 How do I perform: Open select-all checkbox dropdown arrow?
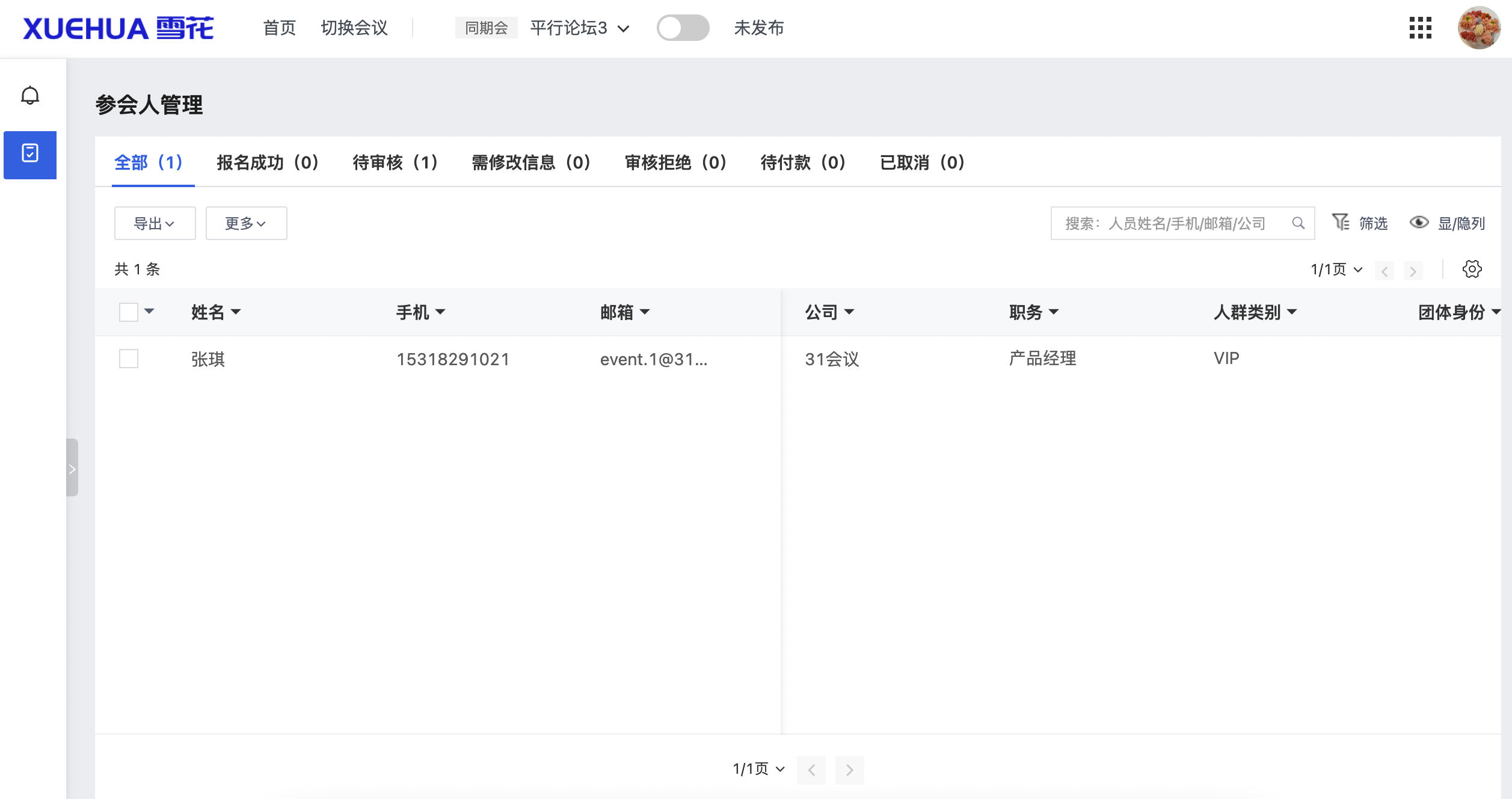(149, 311)
